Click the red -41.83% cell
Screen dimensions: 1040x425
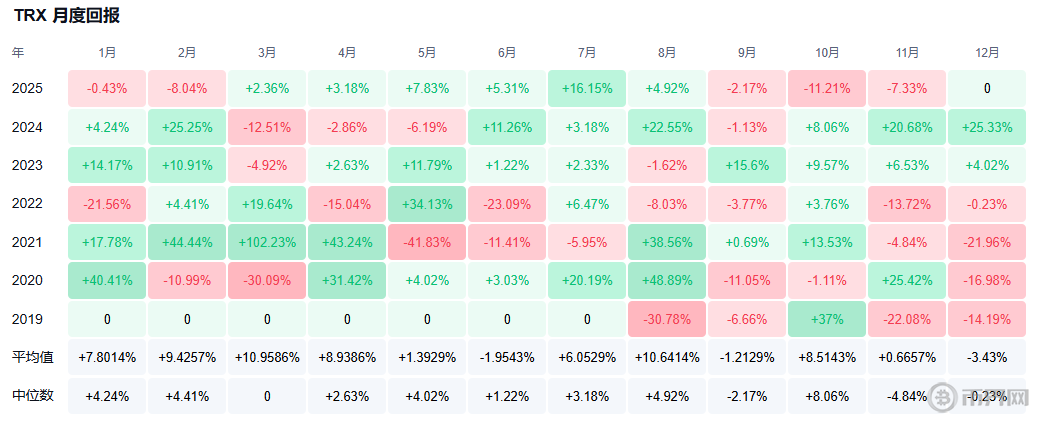(x=427, y=242)
